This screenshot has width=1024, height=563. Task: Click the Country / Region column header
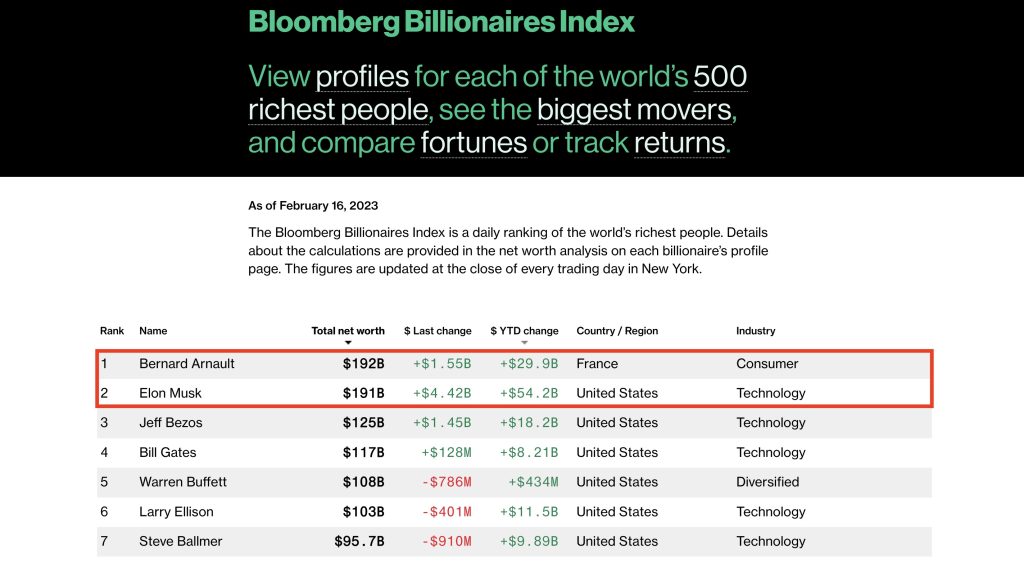tap(617, 331)
